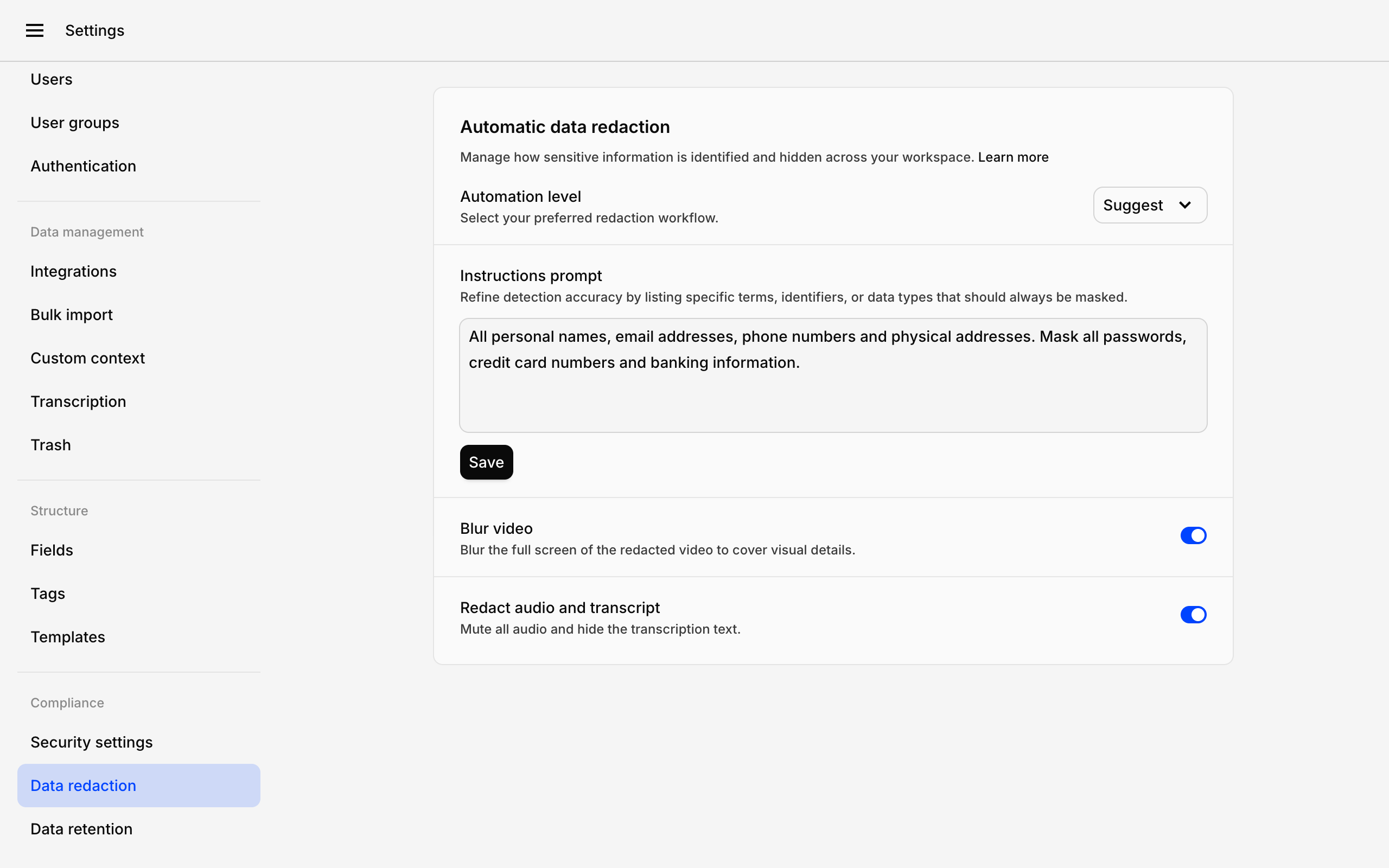Select Authentication in the sidebar
This screenshot has height=868, width=1389.
pyautogui.click(x=83, y=166)
